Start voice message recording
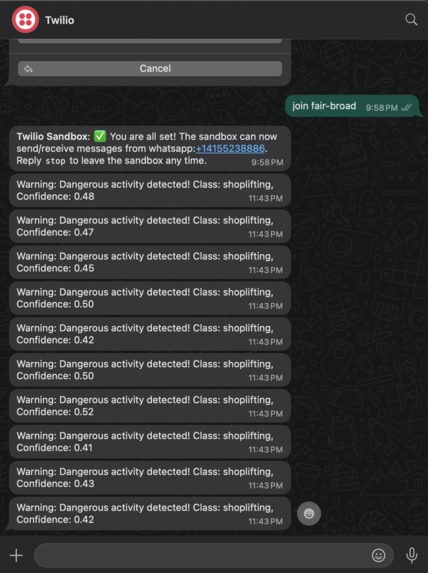The width and height of the screenshot is (428, 573). click(x=412, y=555)
